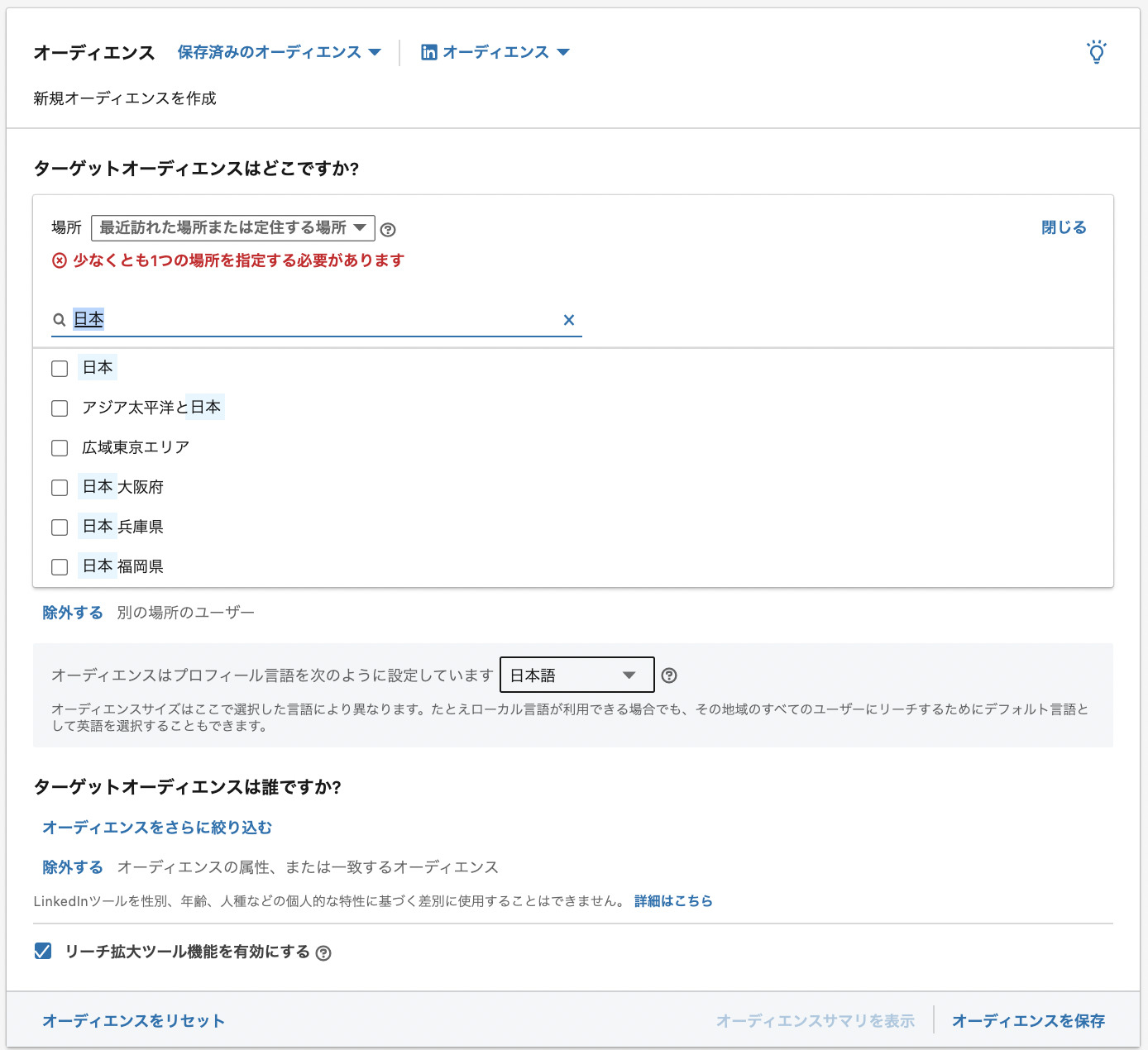Click the lightbulb tips icon
The image size is (1148, 1050).
point(1096,52)
